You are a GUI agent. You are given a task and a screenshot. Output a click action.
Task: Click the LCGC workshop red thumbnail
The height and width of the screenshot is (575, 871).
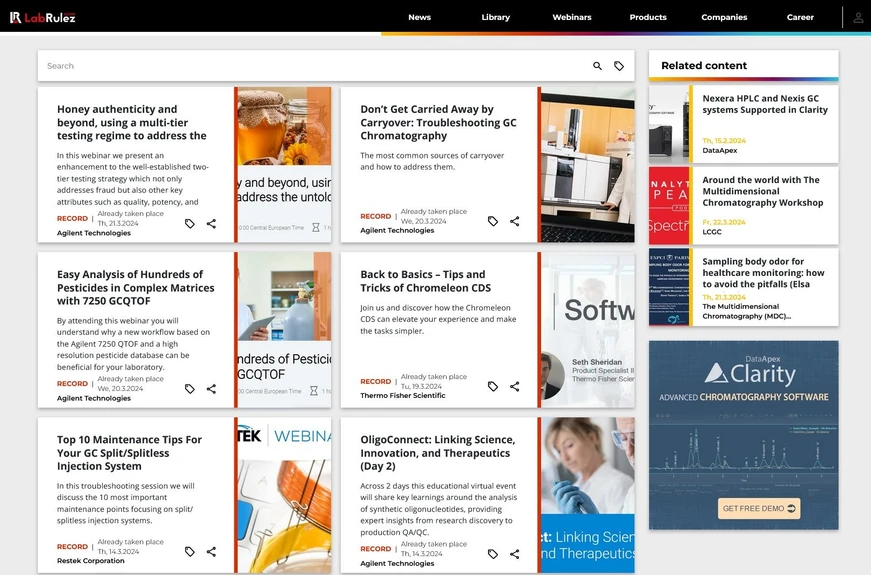(x=669, y=206)
